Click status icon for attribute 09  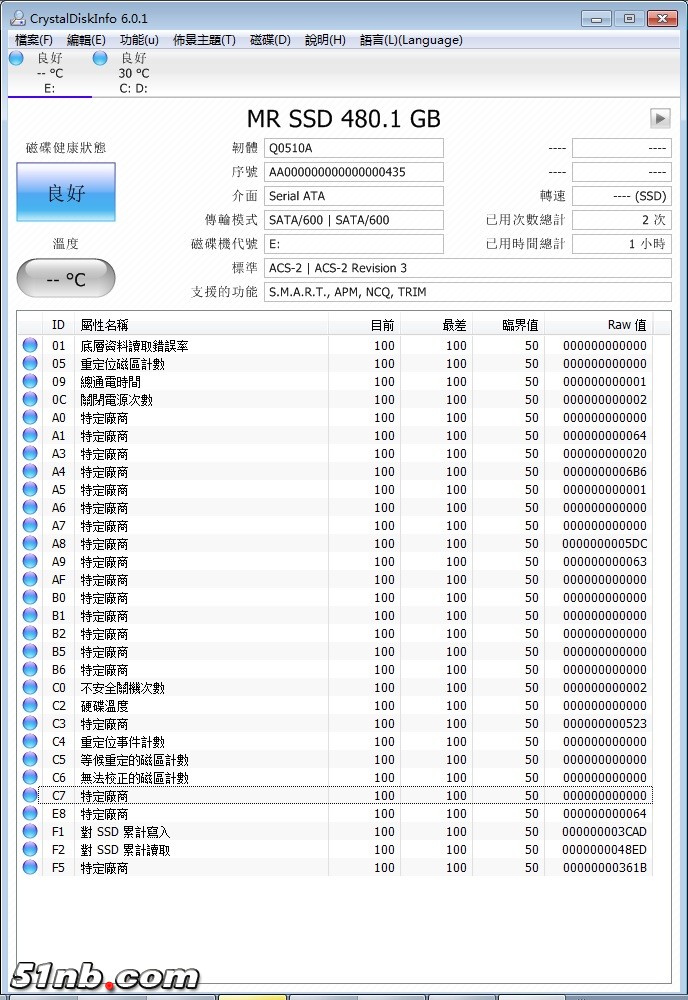pos(30,381)
